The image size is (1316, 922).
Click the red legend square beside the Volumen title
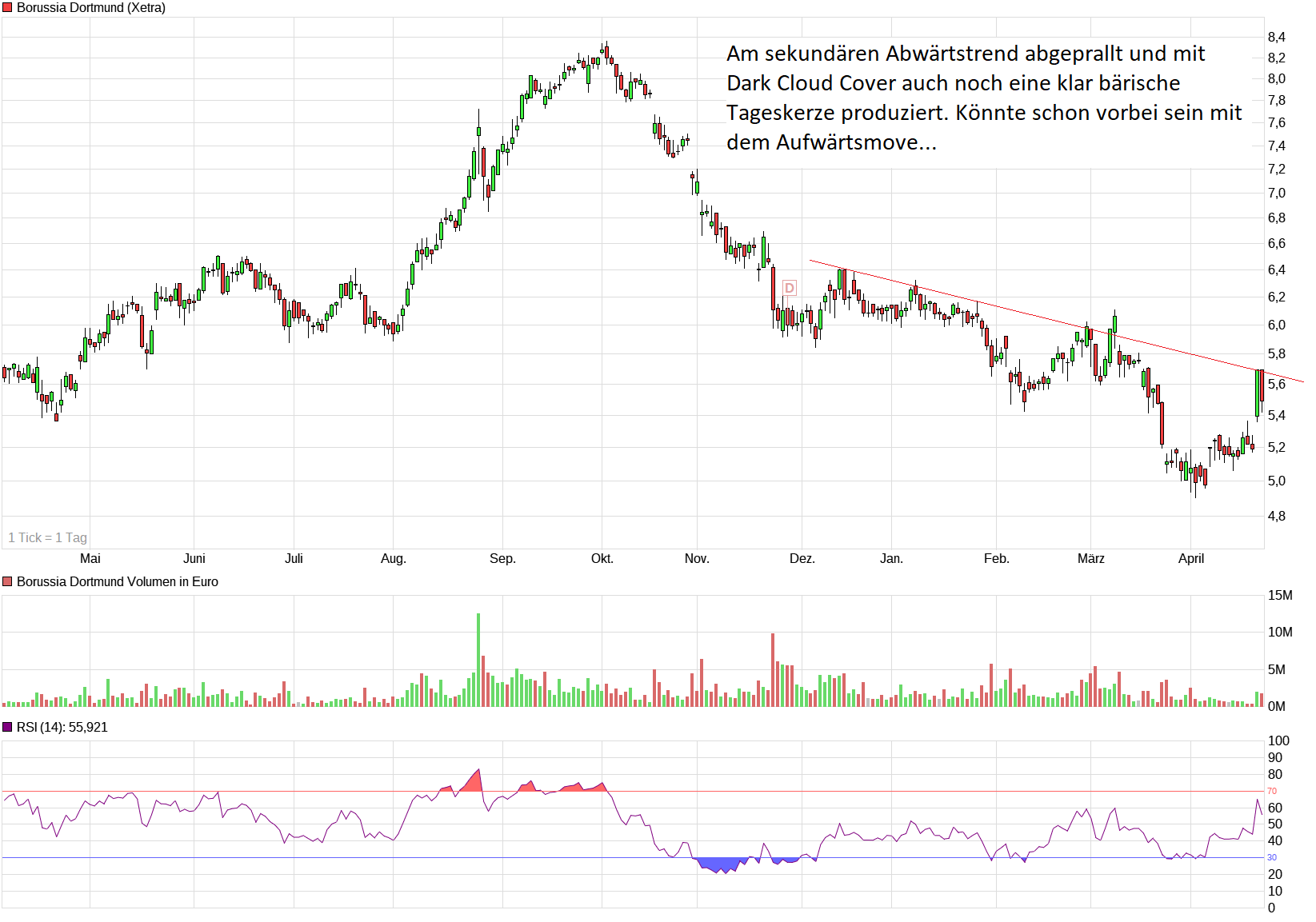pyautogui.click(x=7, y=581)
